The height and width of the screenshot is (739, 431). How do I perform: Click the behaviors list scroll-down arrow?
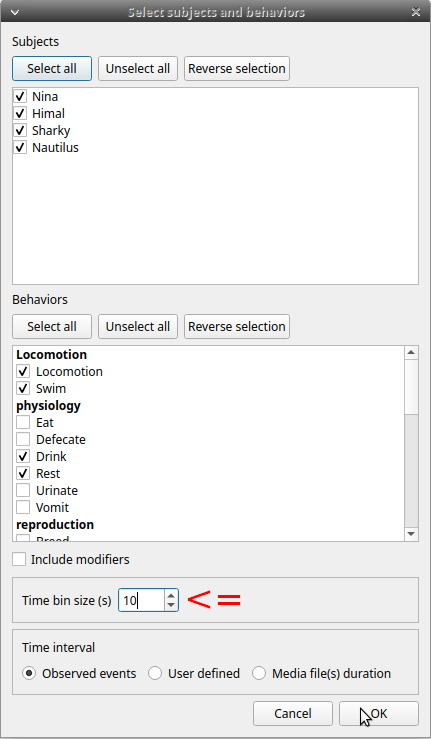411,534
